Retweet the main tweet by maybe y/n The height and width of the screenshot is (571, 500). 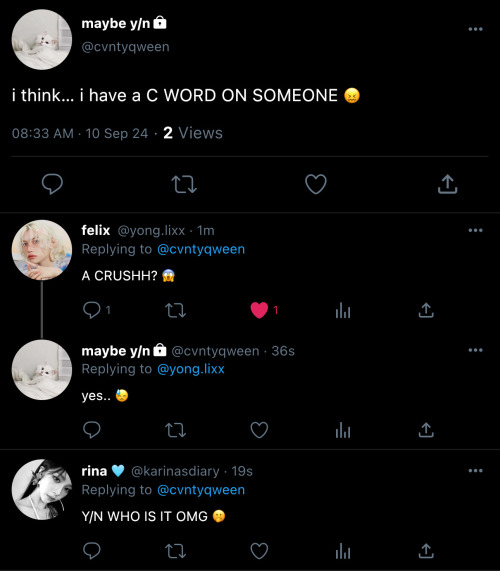click(x=184, y=184)
